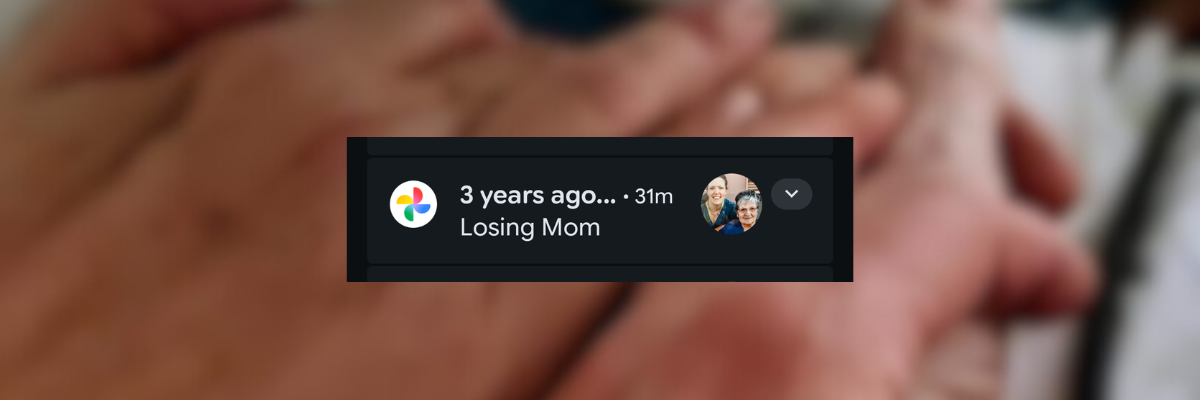Click the "31m" notification timestamp

pos(654,197)
